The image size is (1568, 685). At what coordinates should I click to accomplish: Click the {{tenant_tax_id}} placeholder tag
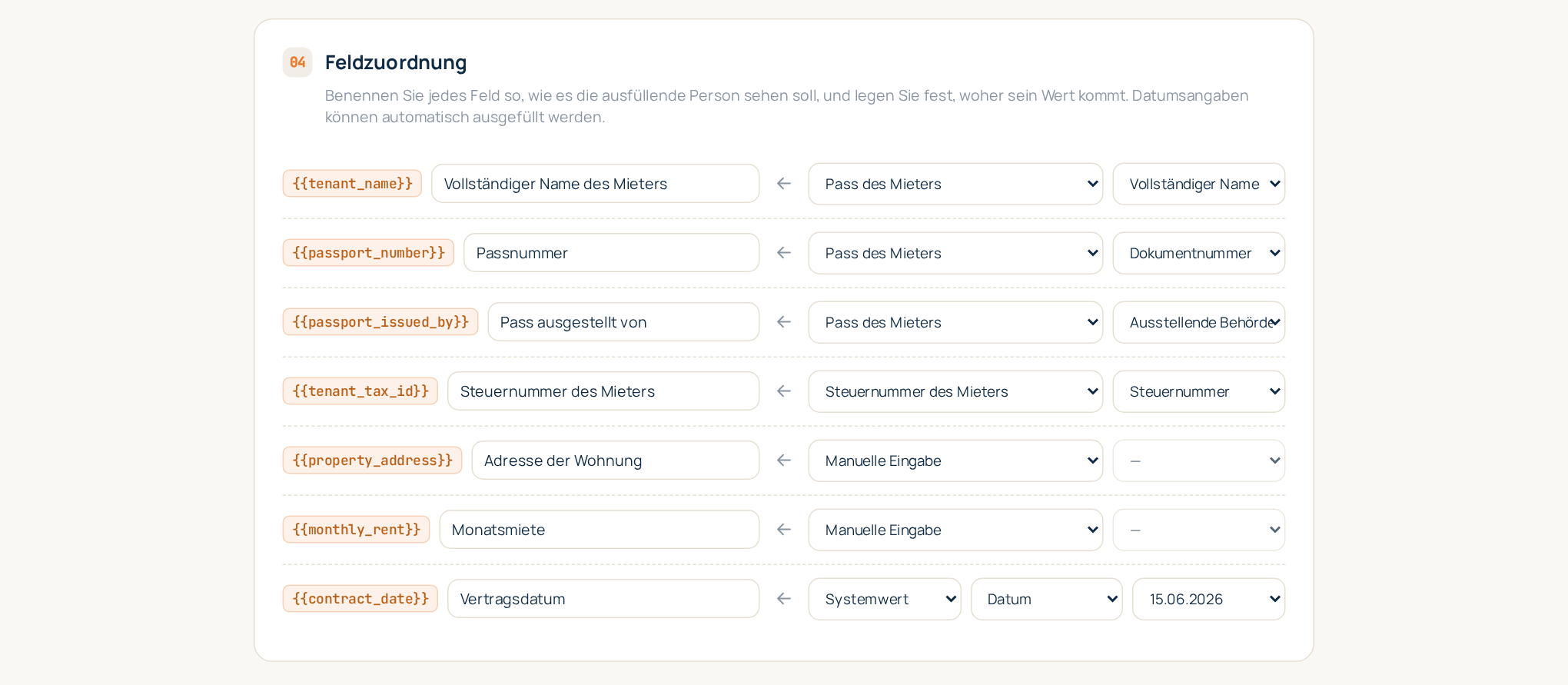[x=360, y=391]
